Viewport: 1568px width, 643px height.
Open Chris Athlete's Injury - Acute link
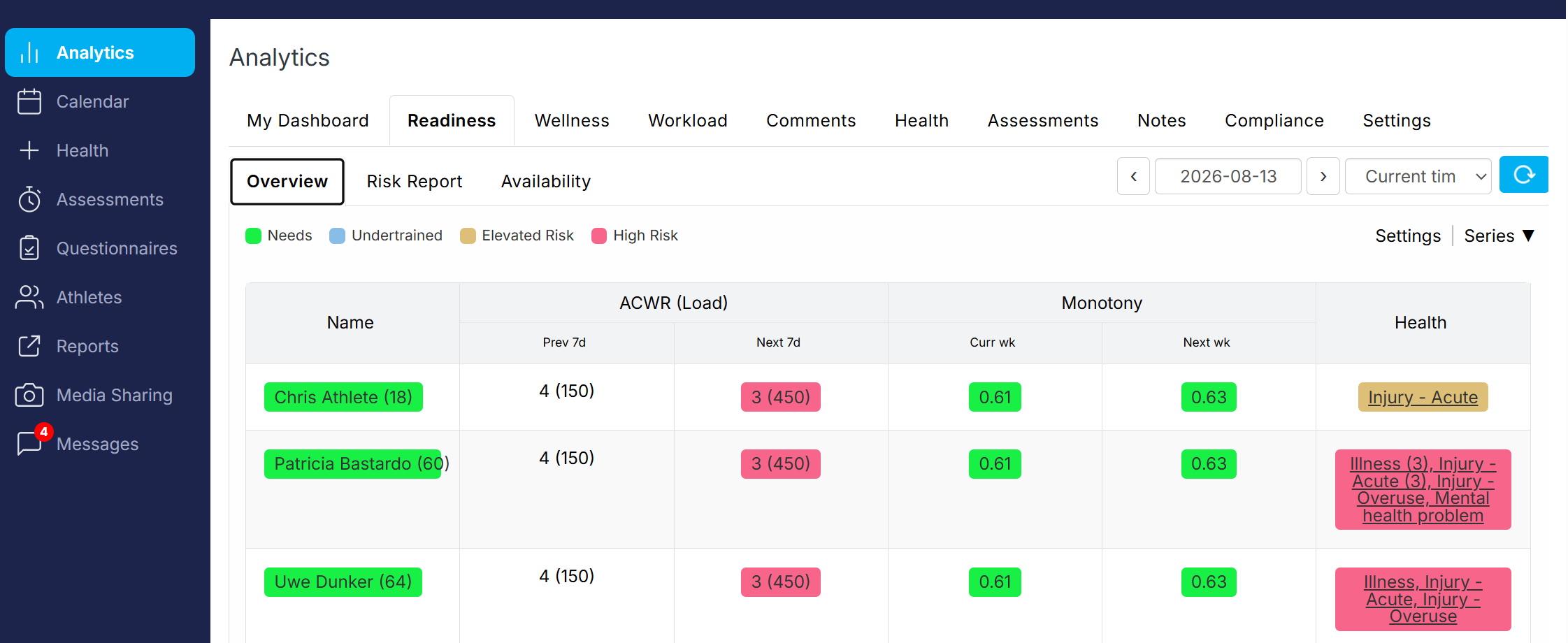tap(1423, 397)
